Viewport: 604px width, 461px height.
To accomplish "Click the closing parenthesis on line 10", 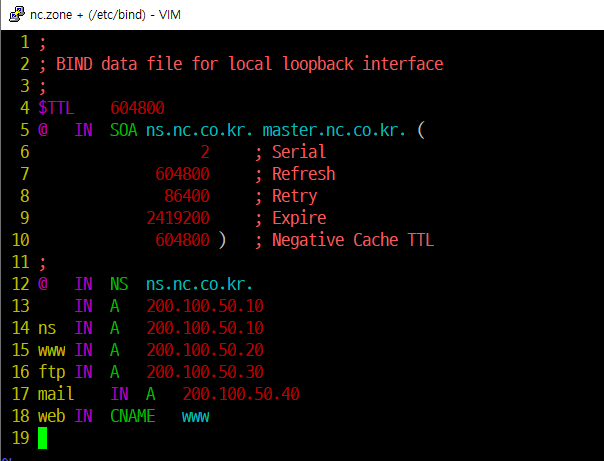I will point(222,240).
